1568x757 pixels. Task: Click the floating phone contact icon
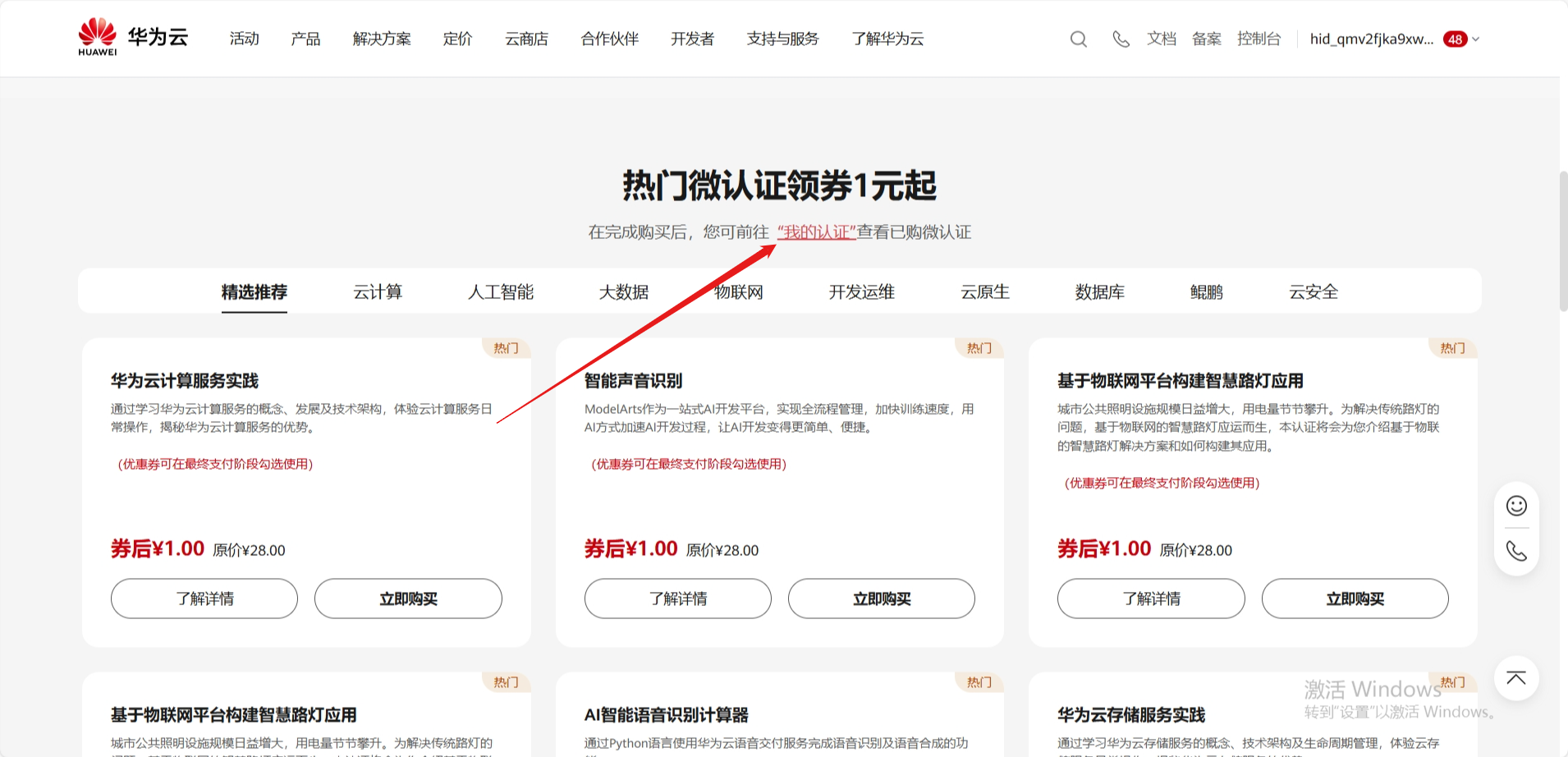(x=1515, y=551)
